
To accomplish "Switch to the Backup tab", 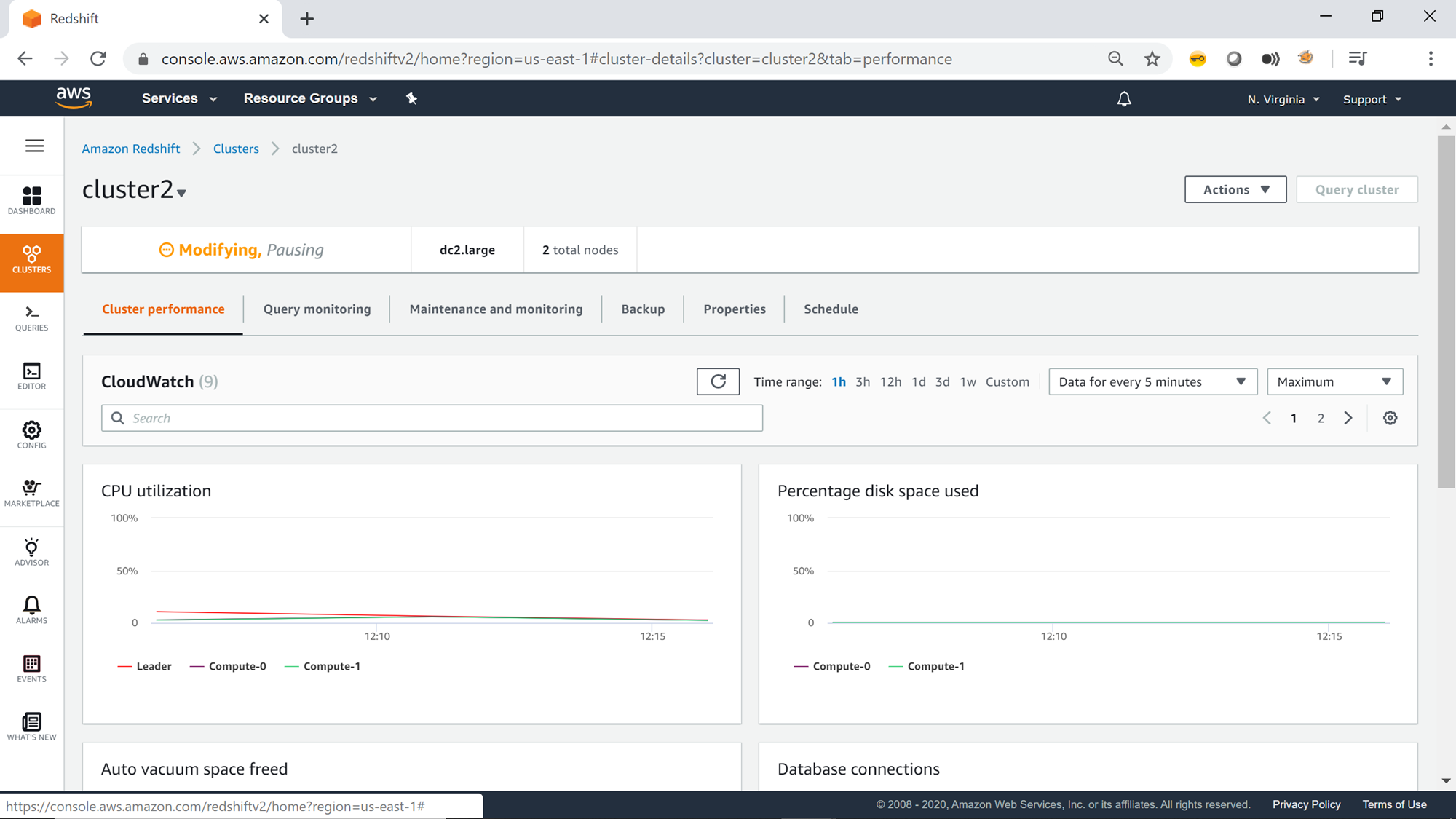I will [643, 309].
